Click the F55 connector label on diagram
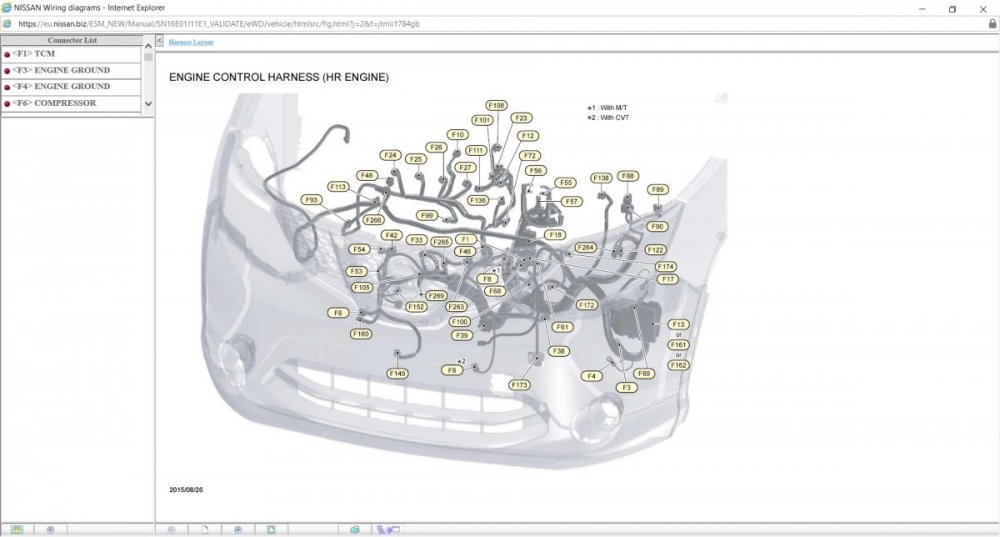Viewport: 1000px width, 537px height. coord(566,182)
